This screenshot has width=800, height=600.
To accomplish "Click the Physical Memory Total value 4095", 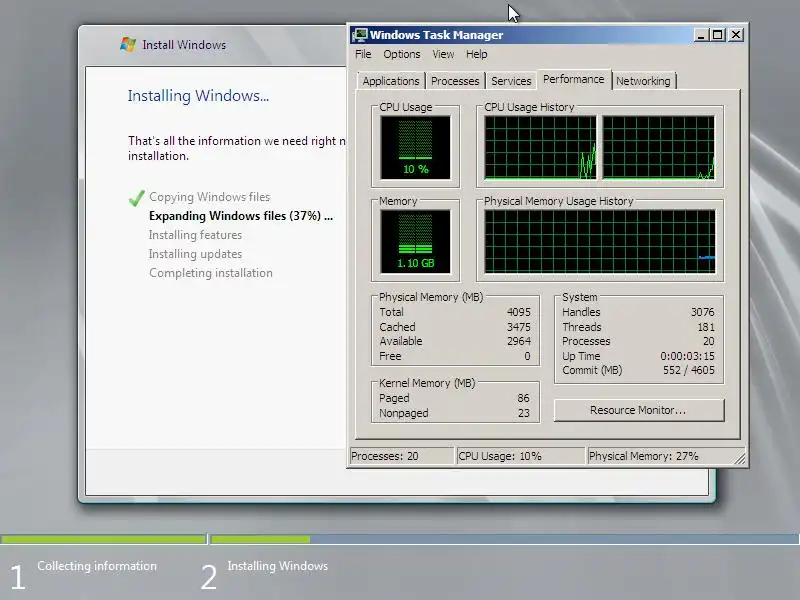I will pyautogui.click(x=519, y=312).
